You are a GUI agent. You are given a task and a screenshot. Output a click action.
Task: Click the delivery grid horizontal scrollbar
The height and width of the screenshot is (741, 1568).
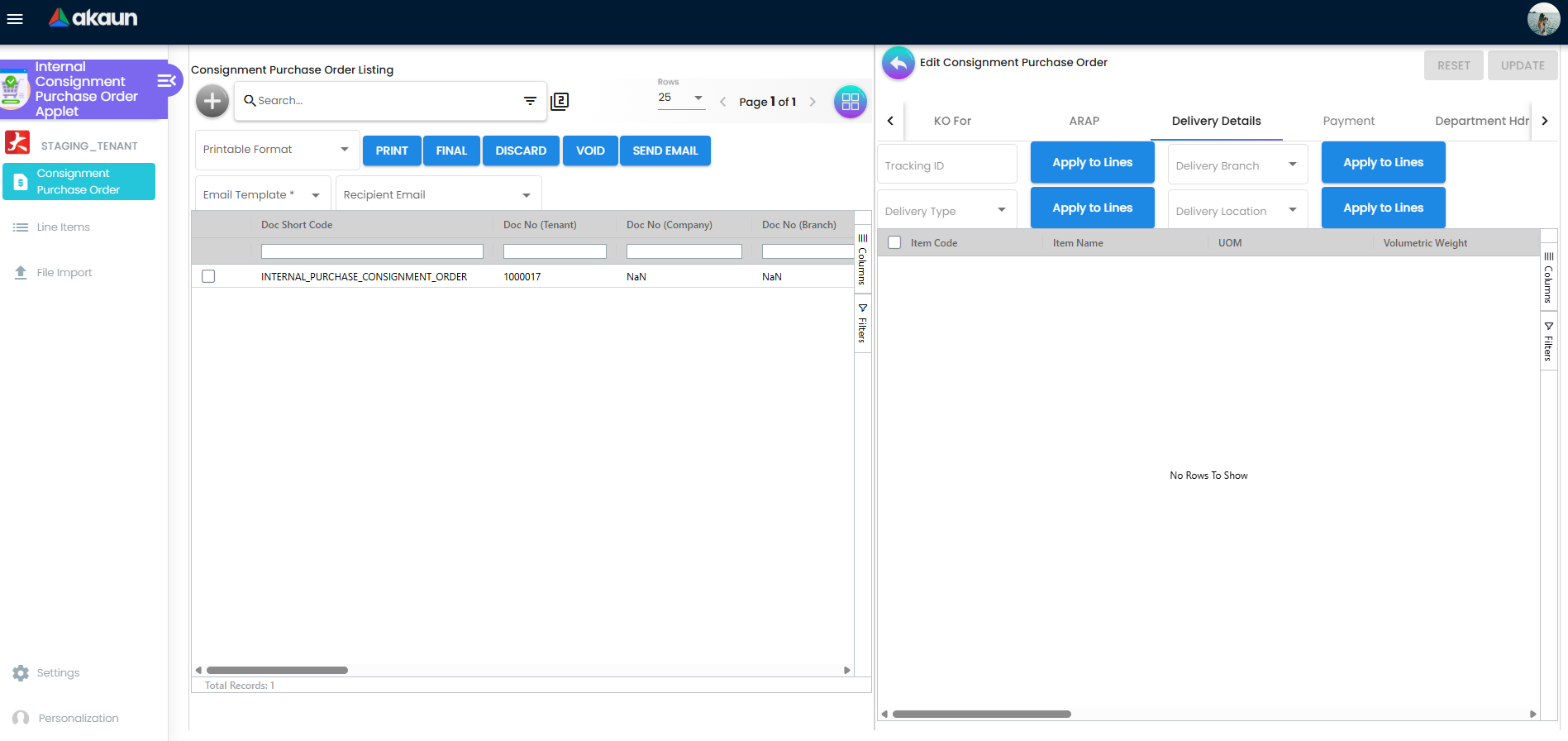[x=982, y=714]
